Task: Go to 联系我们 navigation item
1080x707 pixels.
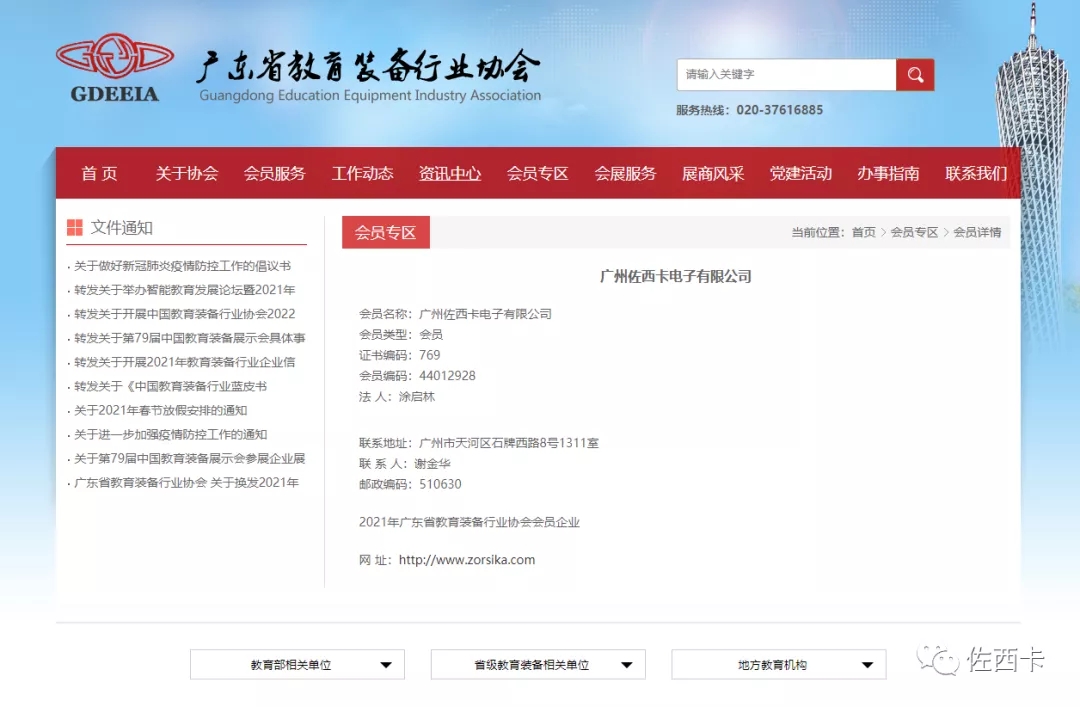Action: tap(976, 173)
